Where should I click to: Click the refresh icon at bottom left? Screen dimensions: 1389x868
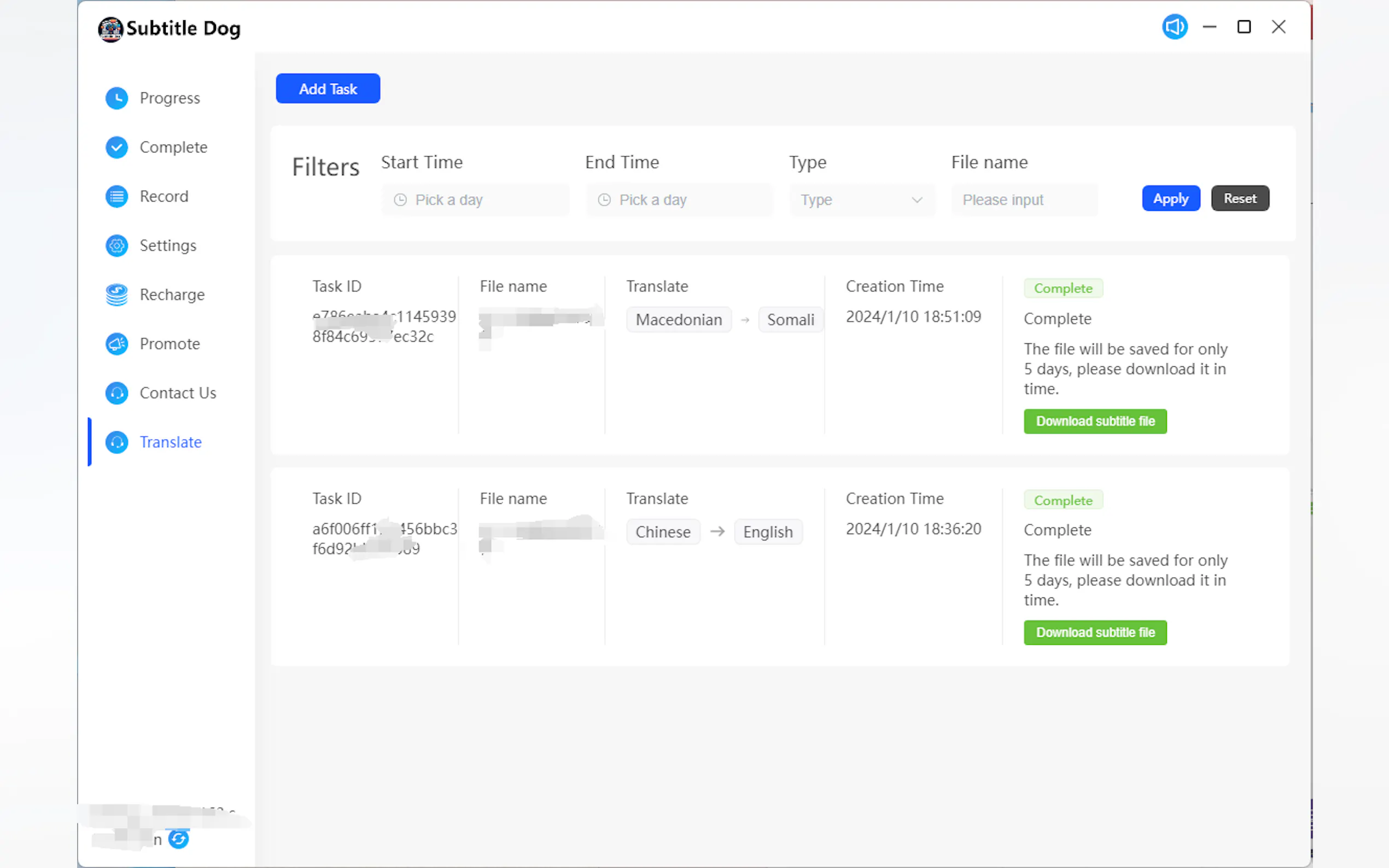[179, 839]
